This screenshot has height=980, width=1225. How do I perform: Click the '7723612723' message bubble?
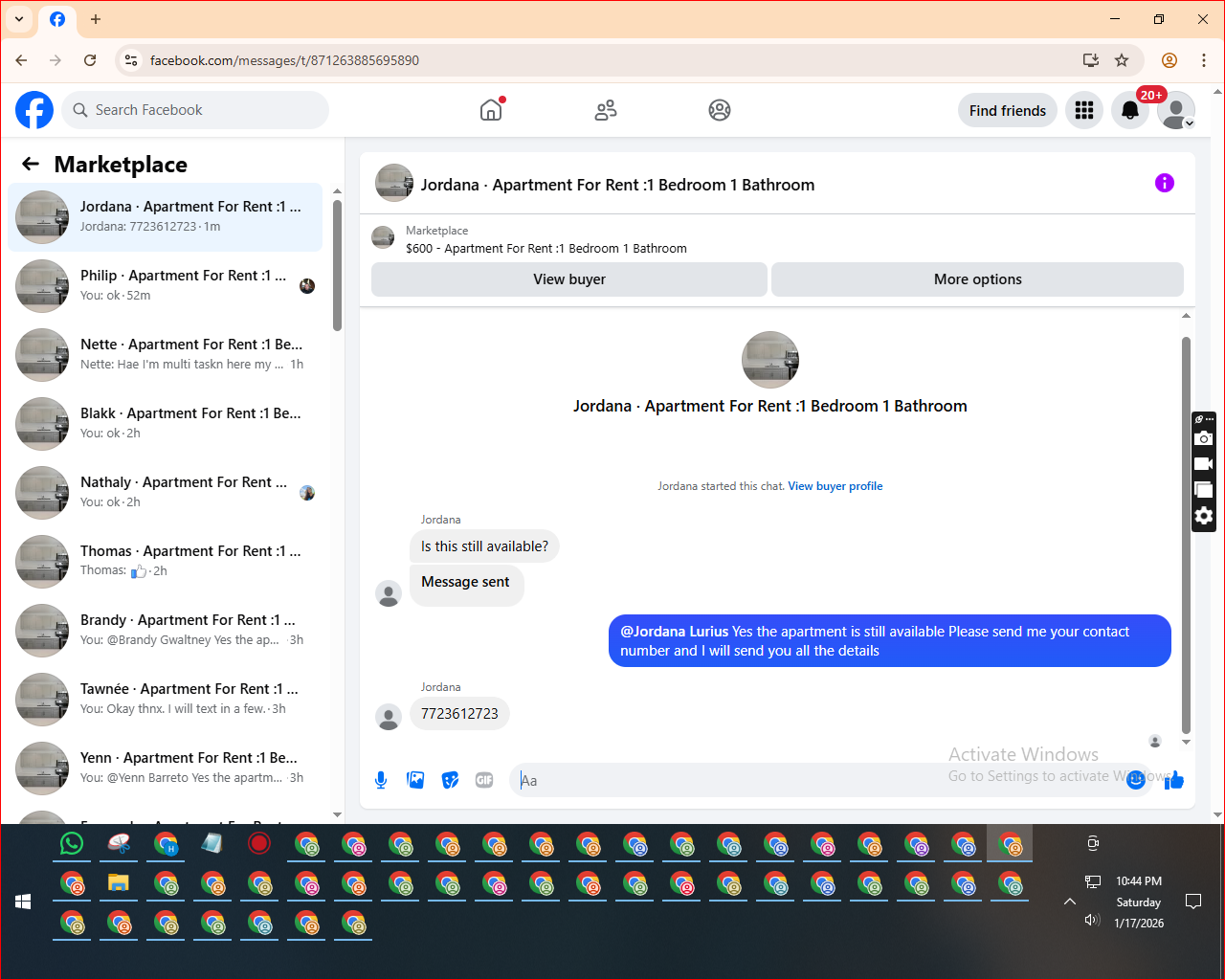click(459, 714)
